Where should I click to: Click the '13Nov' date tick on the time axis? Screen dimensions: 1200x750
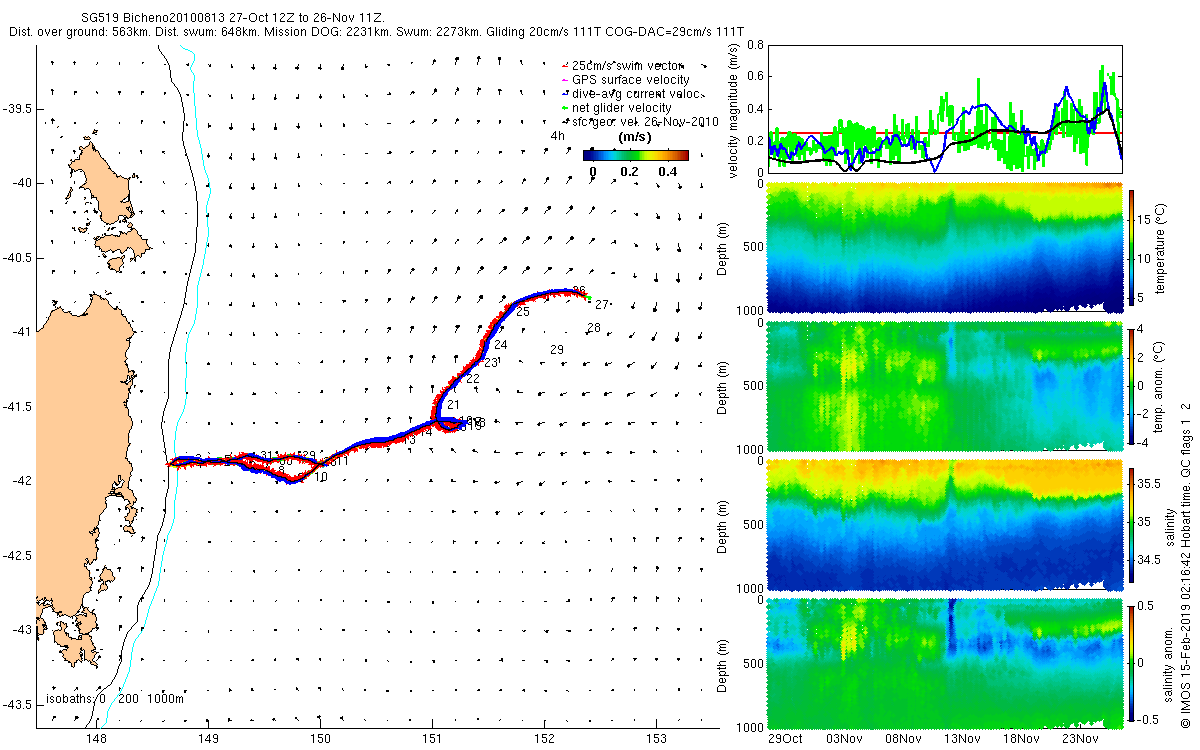pyautogui.click(x=963, y=739)
